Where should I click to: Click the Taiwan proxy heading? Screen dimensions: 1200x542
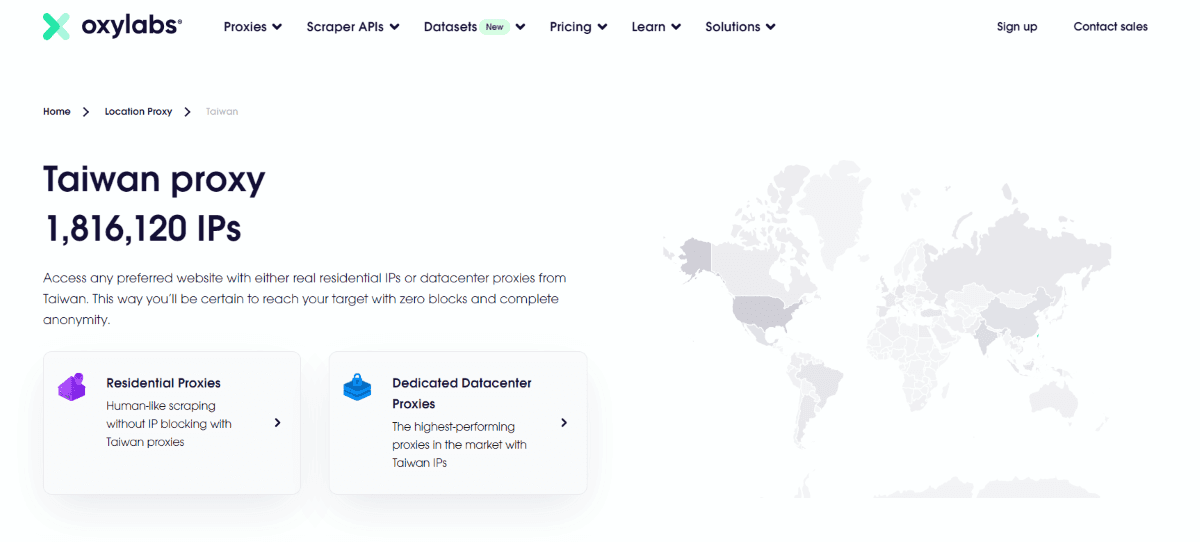click(154, 180)
